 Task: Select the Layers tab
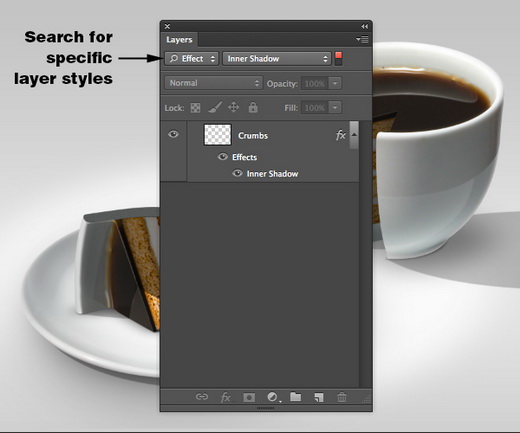[x=179, y=40]
